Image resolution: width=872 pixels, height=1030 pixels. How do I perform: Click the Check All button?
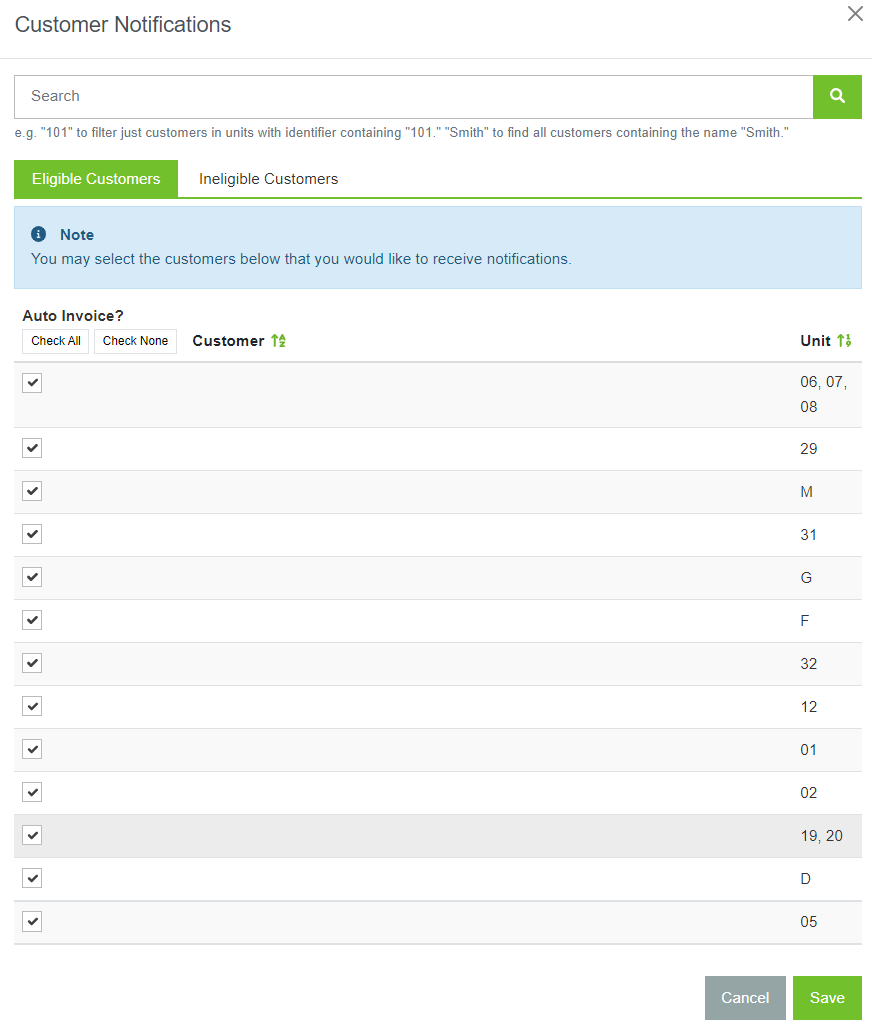55,341
